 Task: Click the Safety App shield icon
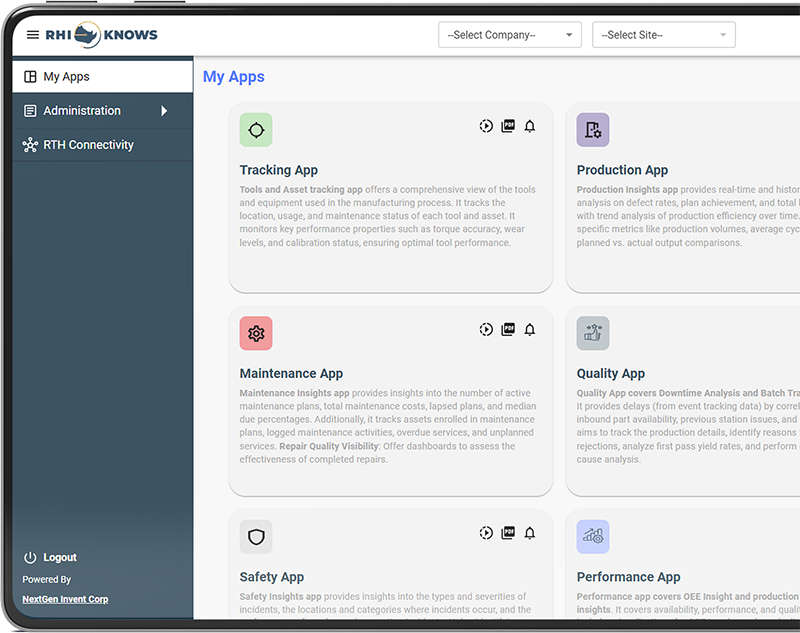pos(256,537)
